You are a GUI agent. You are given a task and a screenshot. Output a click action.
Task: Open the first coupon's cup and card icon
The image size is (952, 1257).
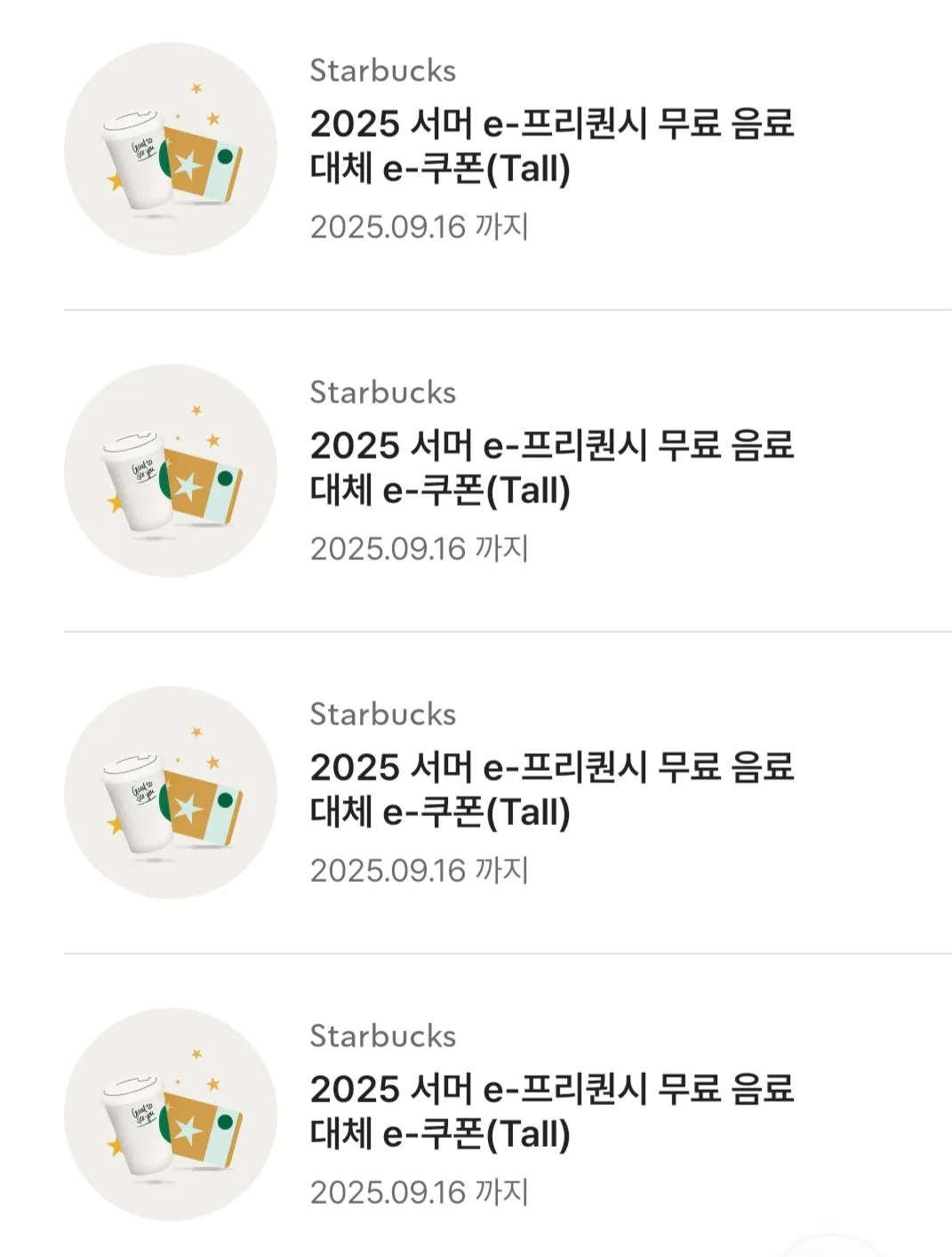point(171,148)
